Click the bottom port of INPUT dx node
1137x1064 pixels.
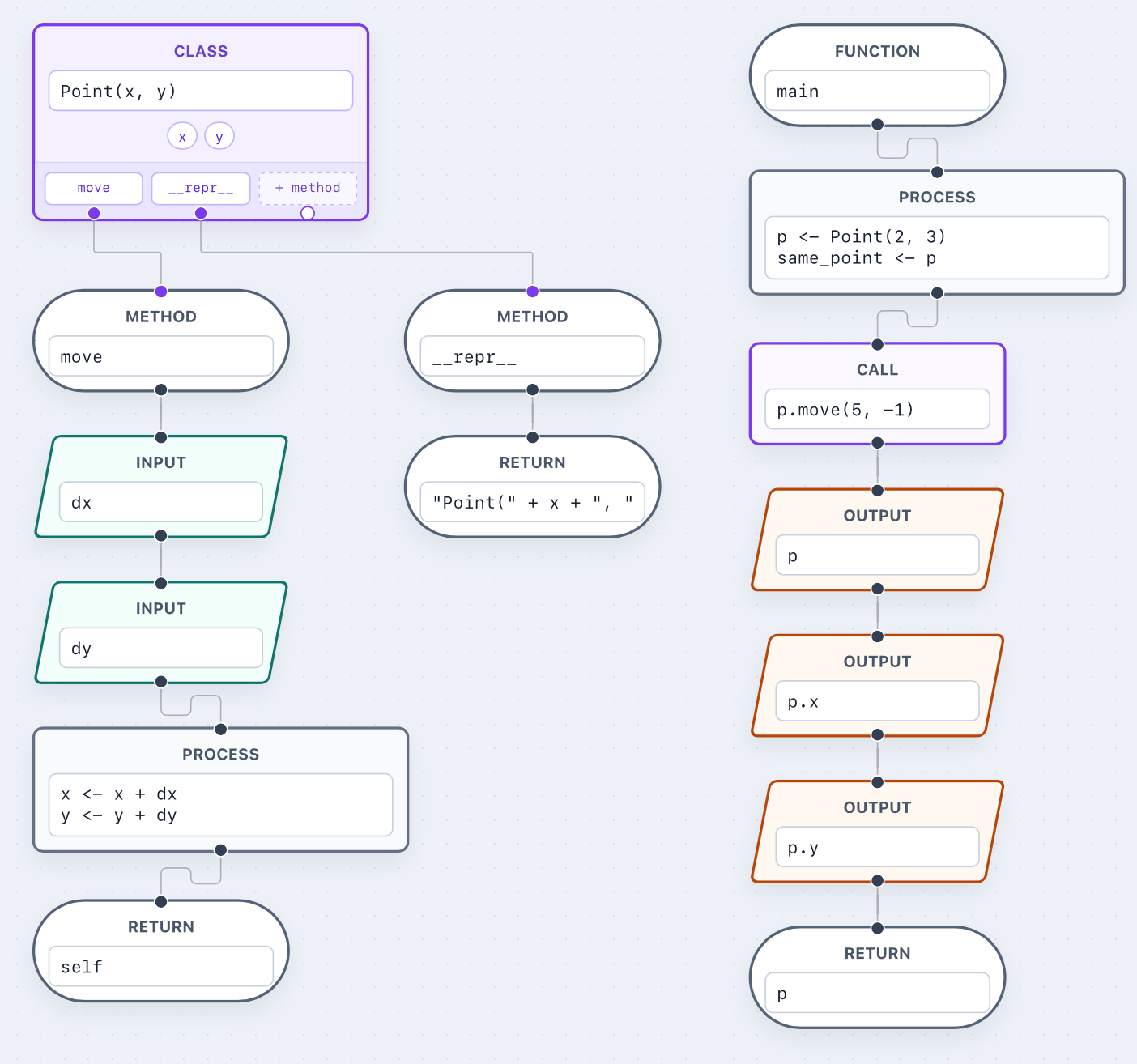pos(161,536)
